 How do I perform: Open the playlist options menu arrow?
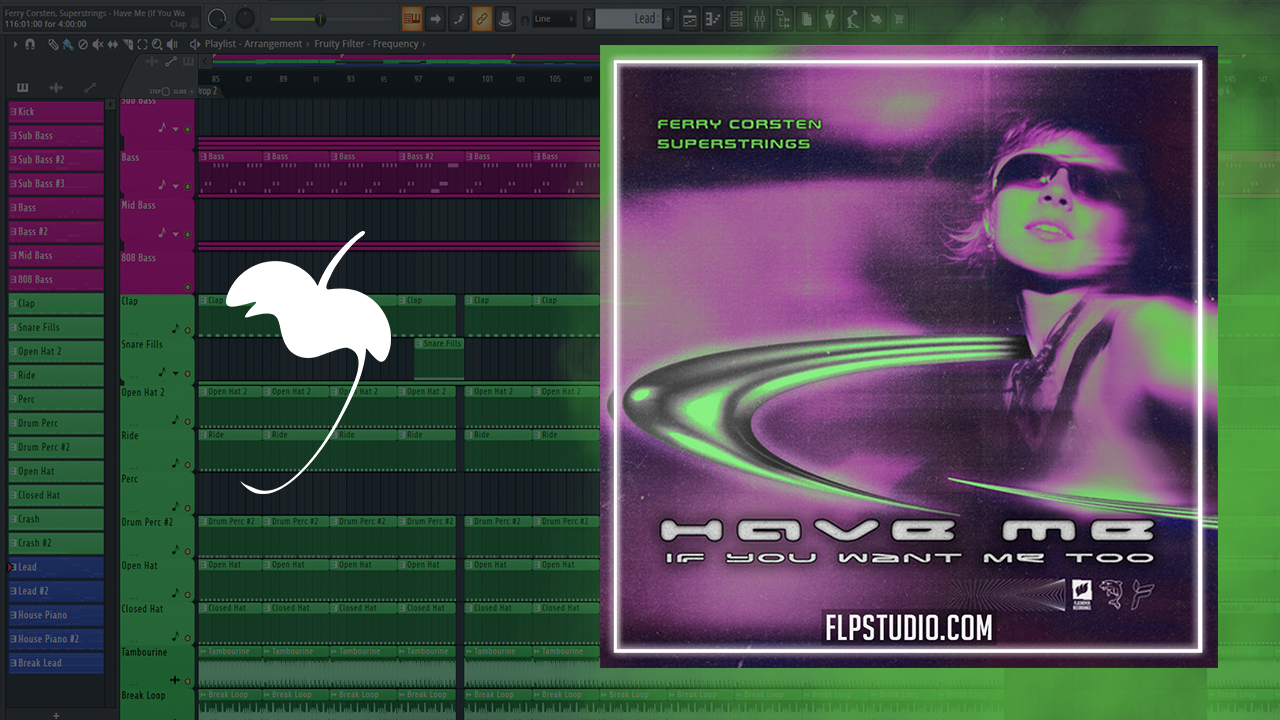(15, 44)
